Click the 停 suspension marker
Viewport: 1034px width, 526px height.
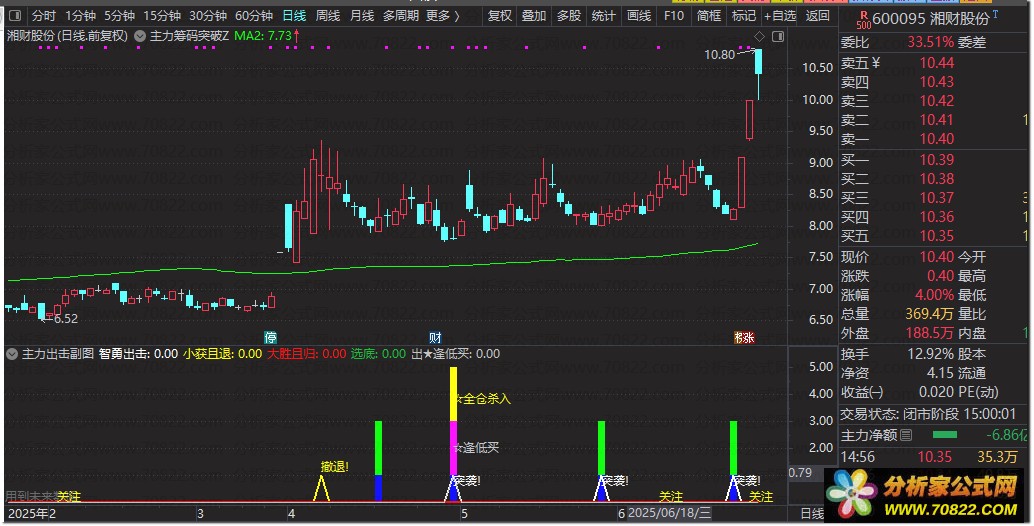270,337
